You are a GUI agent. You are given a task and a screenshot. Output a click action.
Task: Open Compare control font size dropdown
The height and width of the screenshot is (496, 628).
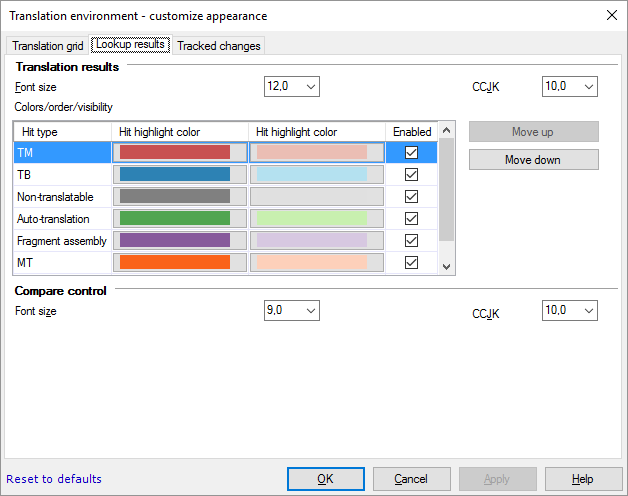click(x=292, y=311)
